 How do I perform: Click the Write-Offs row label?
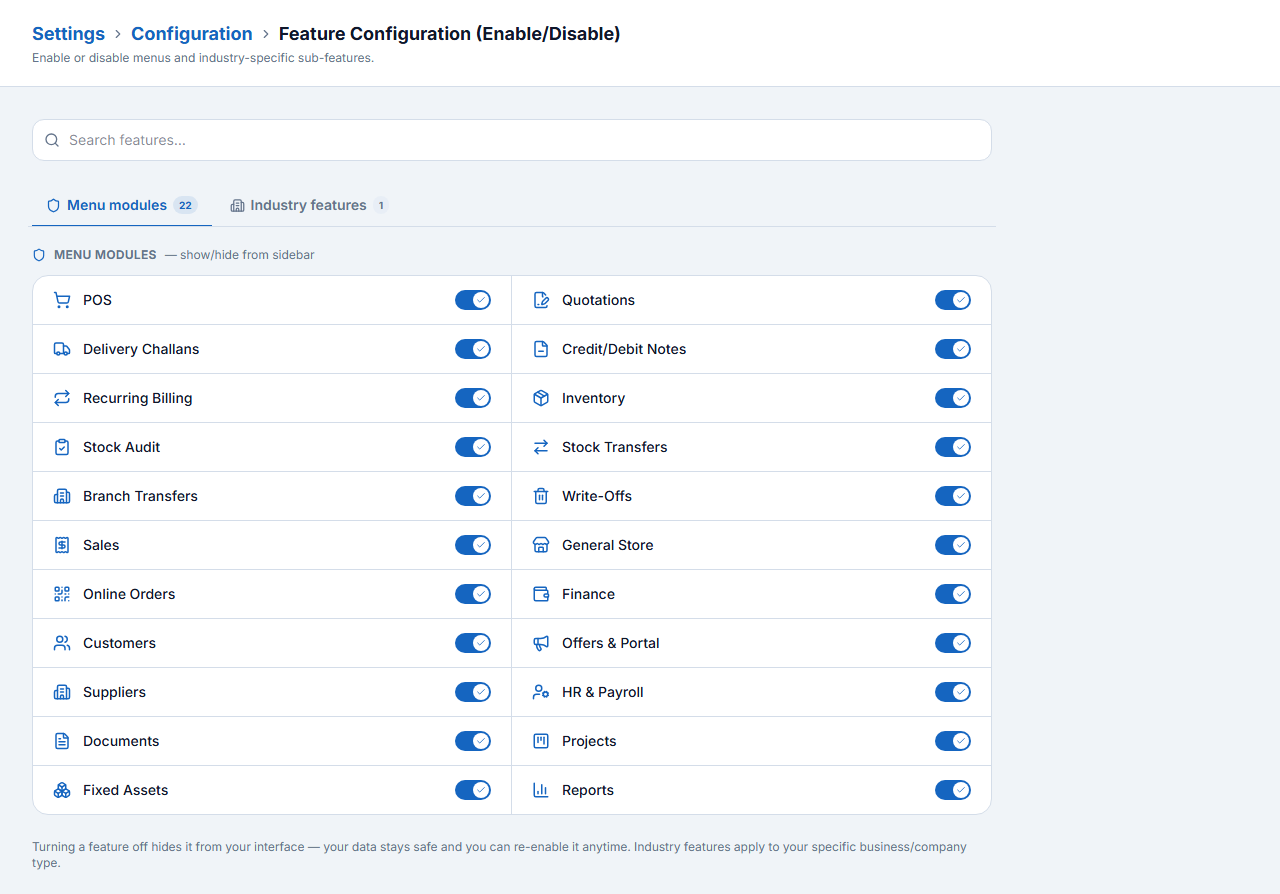[x=597, y=496]
